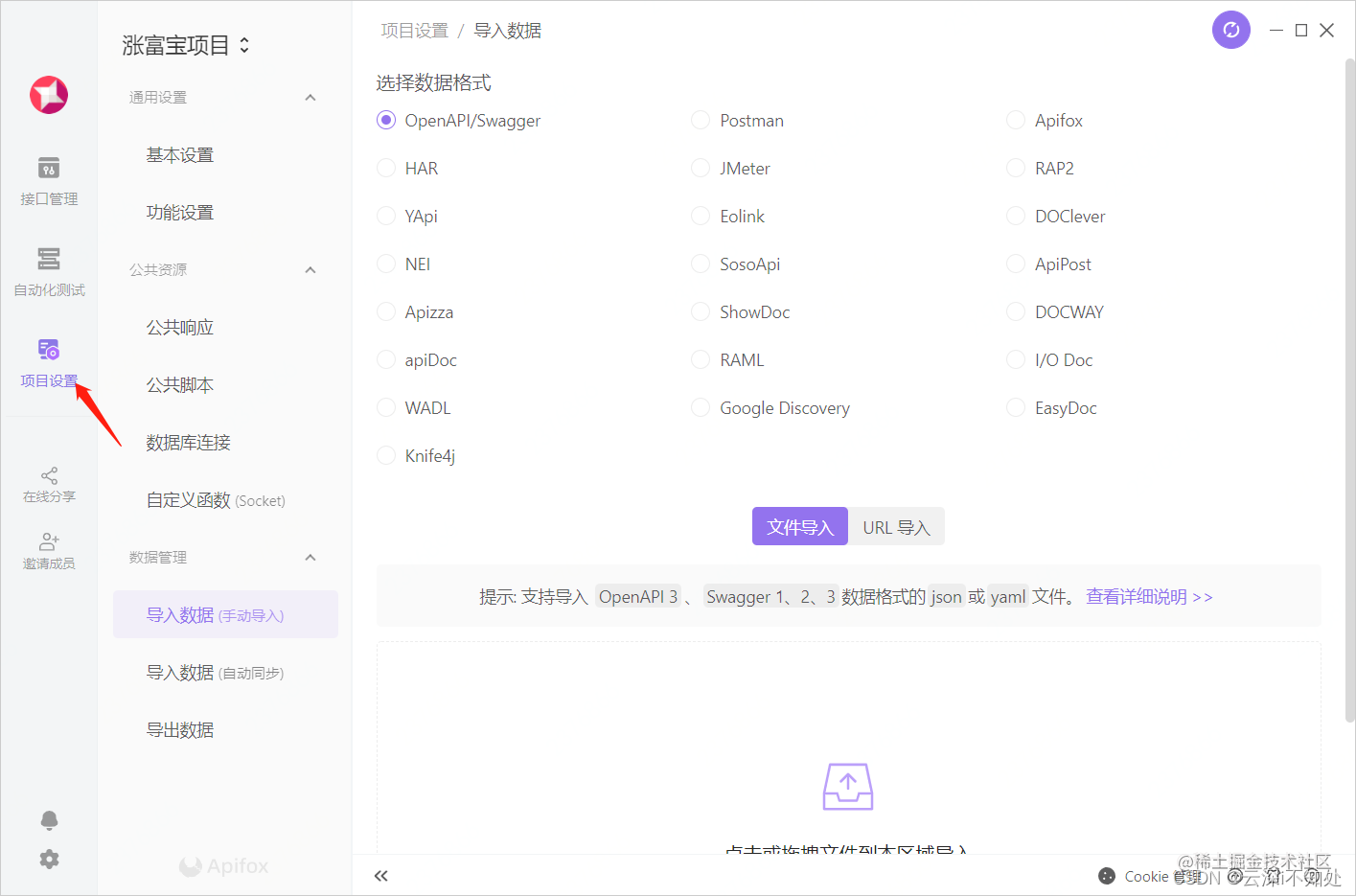Click 项目设置 in the breadcrumb

(414, 31)
